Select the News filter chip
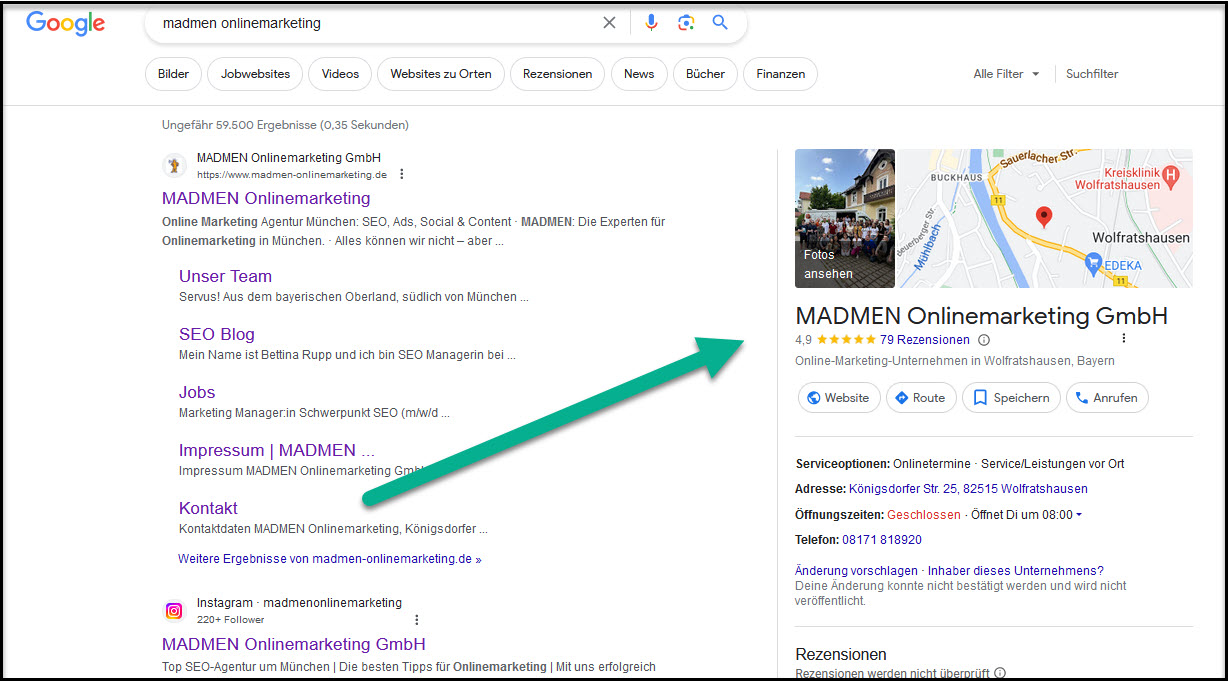The width and height of the screenshot is (1228, 681). point(639,74)
